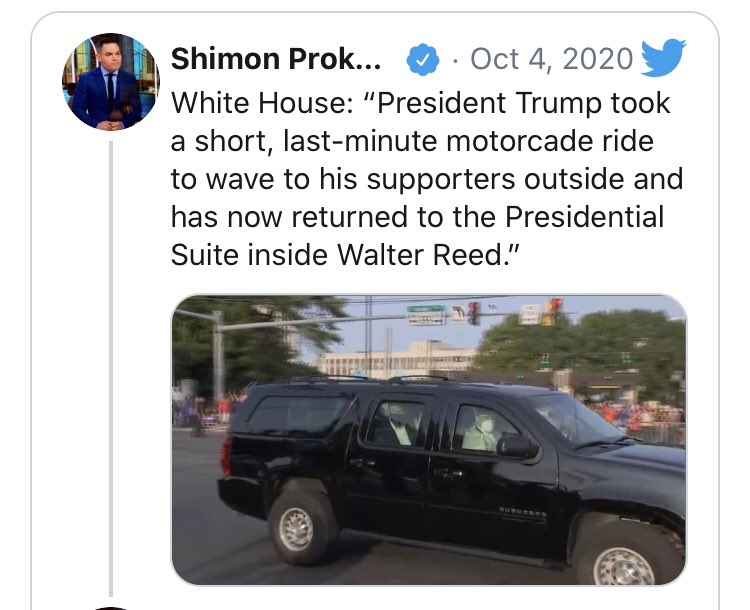Open the 'Shimon Prok...' display name
This screenshot has width=750, height=610.
coord(276,59)
